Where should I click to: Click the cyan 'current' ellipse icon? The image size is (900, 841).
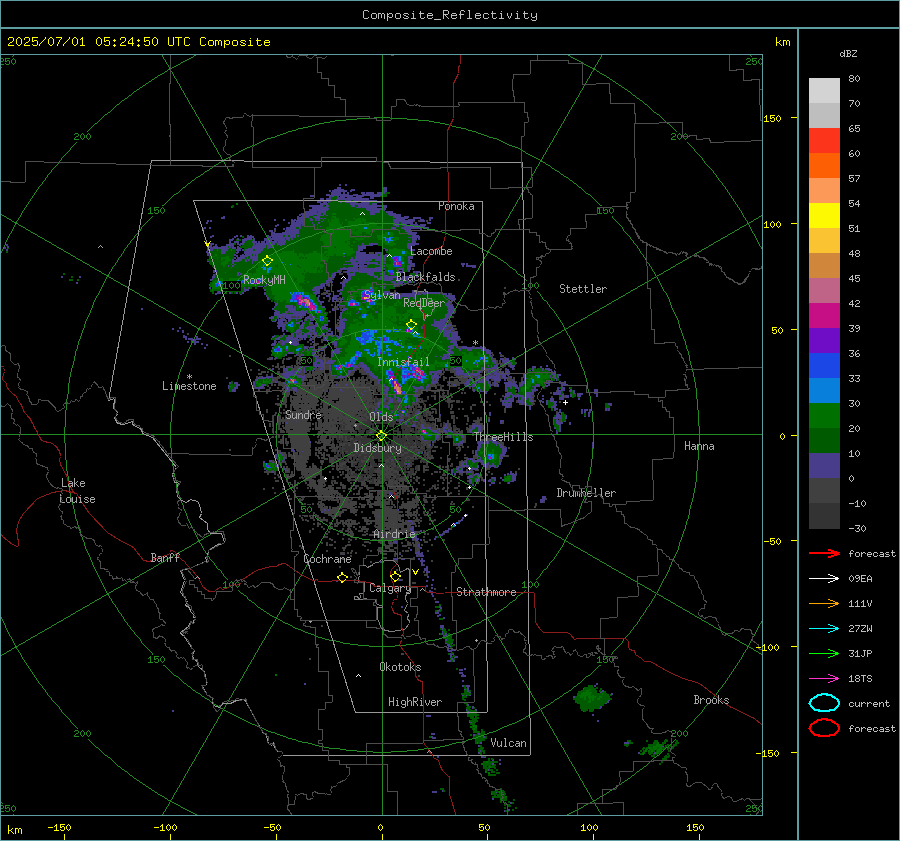[824, 703]
